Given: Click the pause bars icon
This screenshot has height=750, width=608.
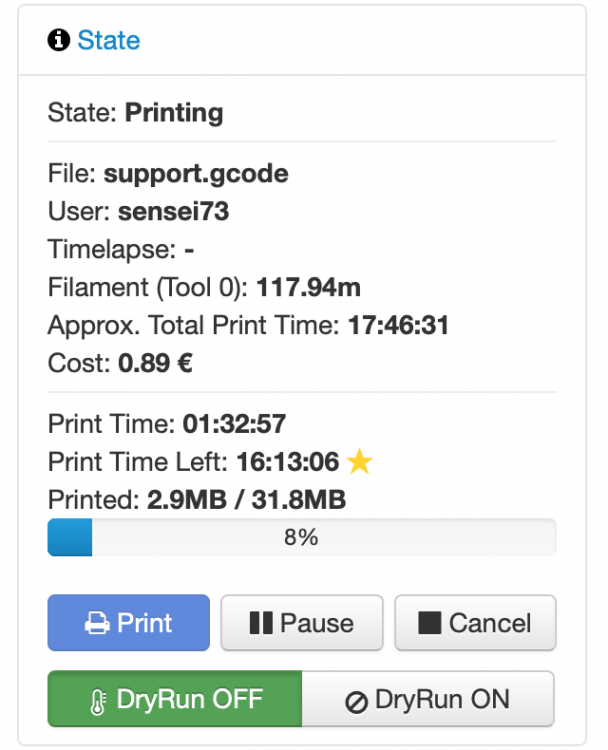Looking at the screenshot, I should (261, 623).
